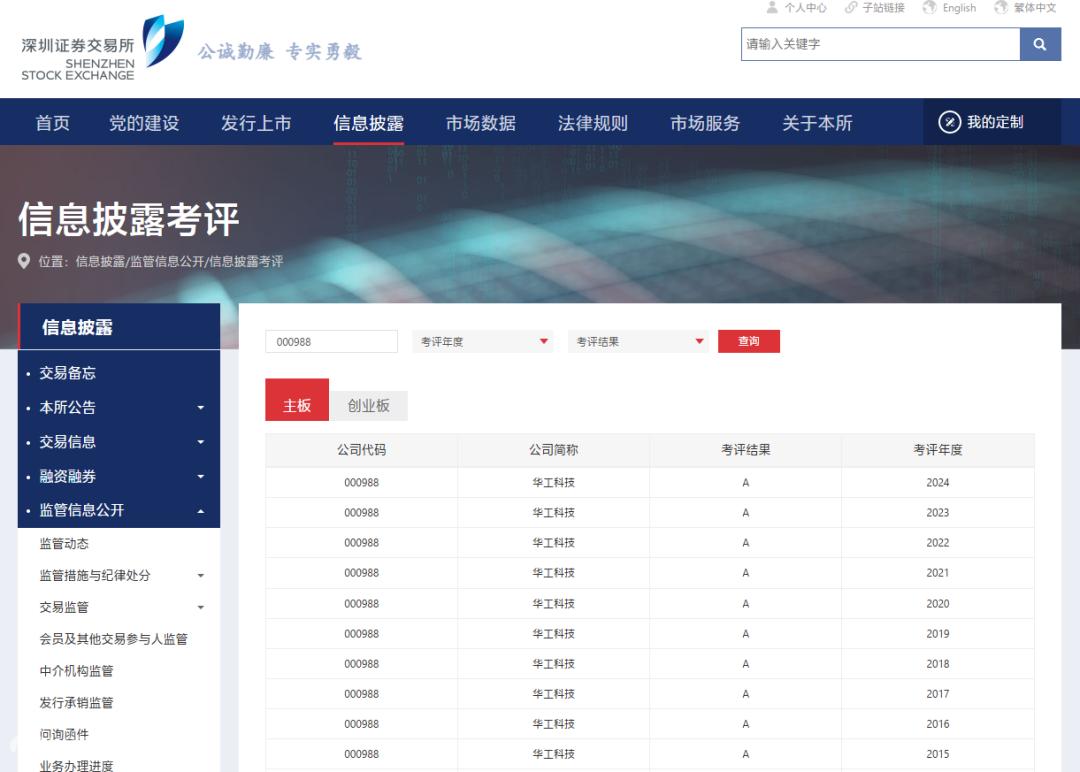The image size is (1080, 772).
Task: Focus the 请输入关键字 search box
Action: pos(879,44)
